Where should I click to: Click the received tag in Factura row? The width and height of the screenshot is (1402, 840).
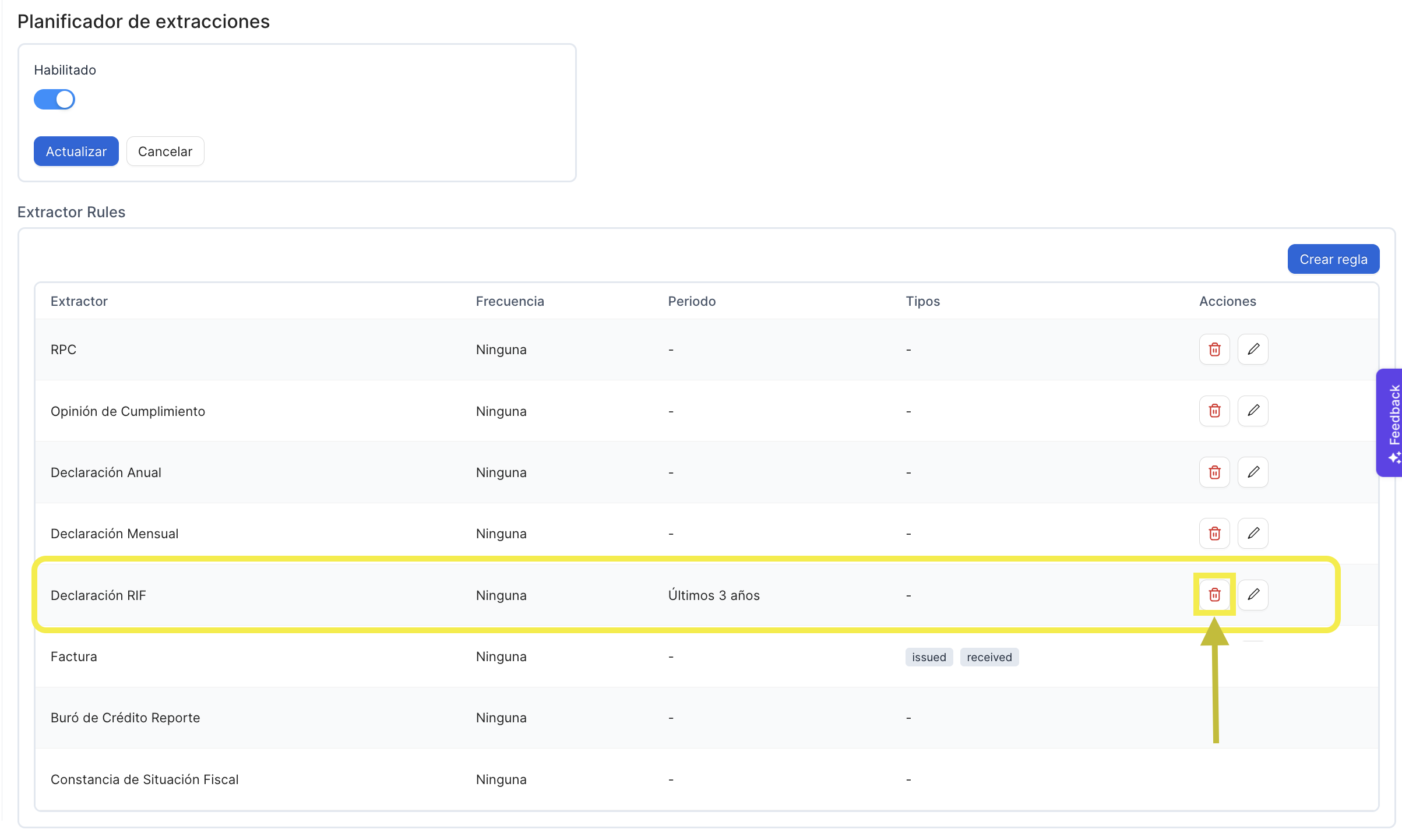[x=989, y=657]
